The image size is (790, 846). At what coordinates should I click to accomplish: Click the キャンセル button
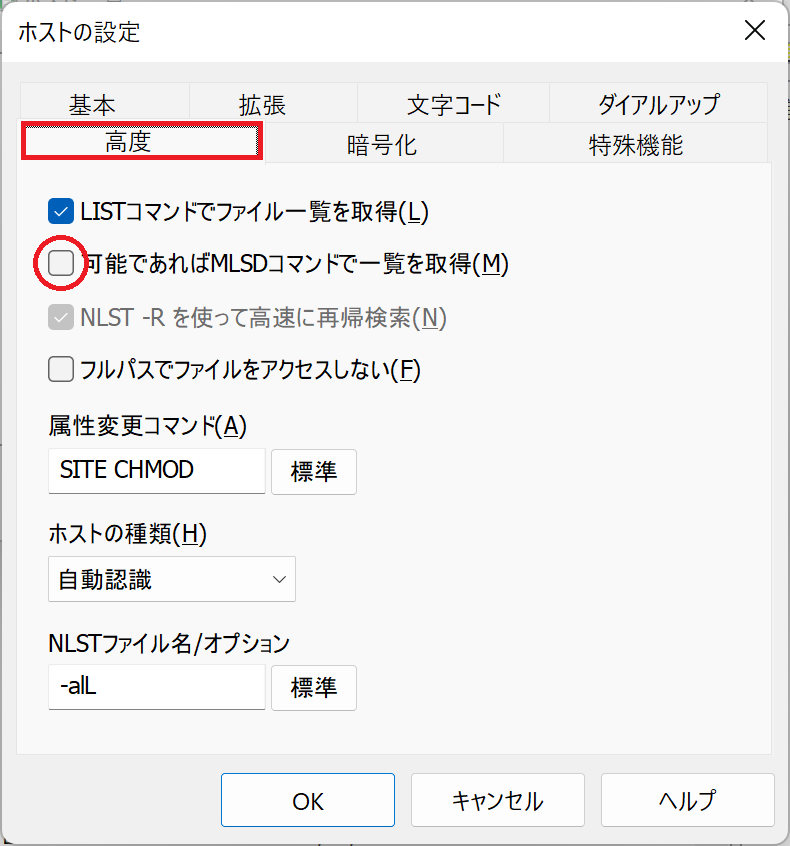point(497,801)
